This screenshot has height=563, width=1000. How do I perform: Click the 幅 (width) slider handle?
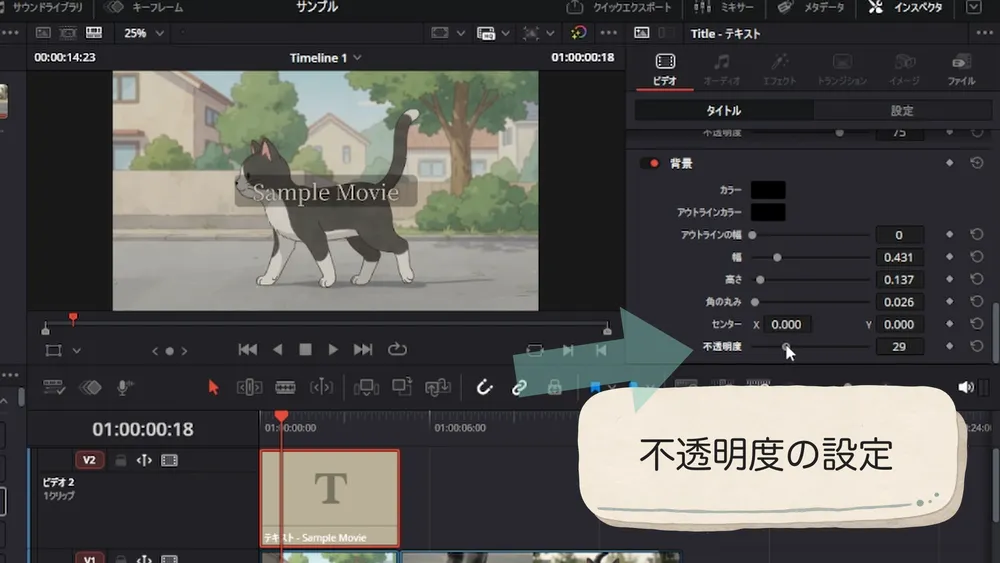[x=777, y=258]
